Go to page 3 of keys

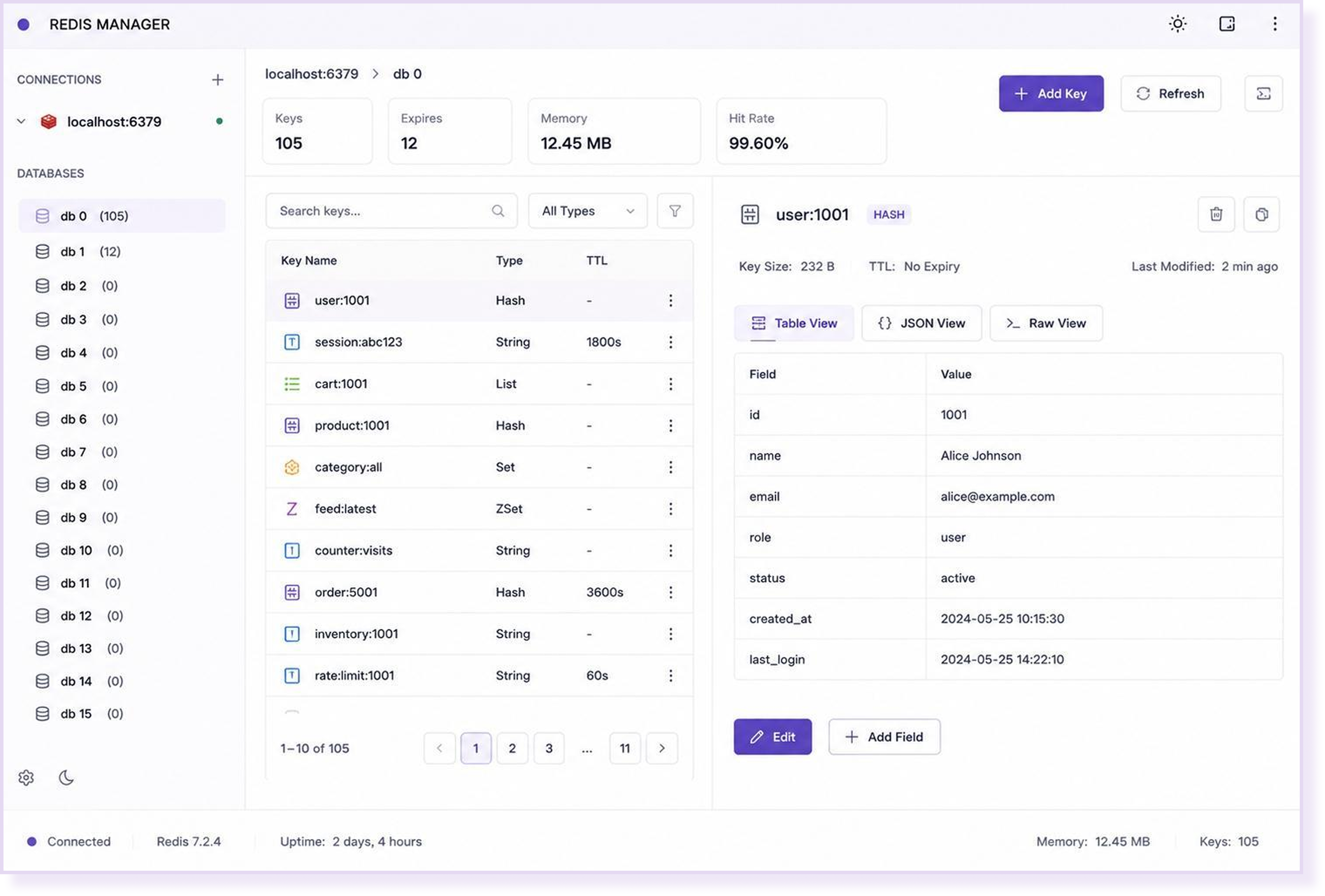(549, 748)
